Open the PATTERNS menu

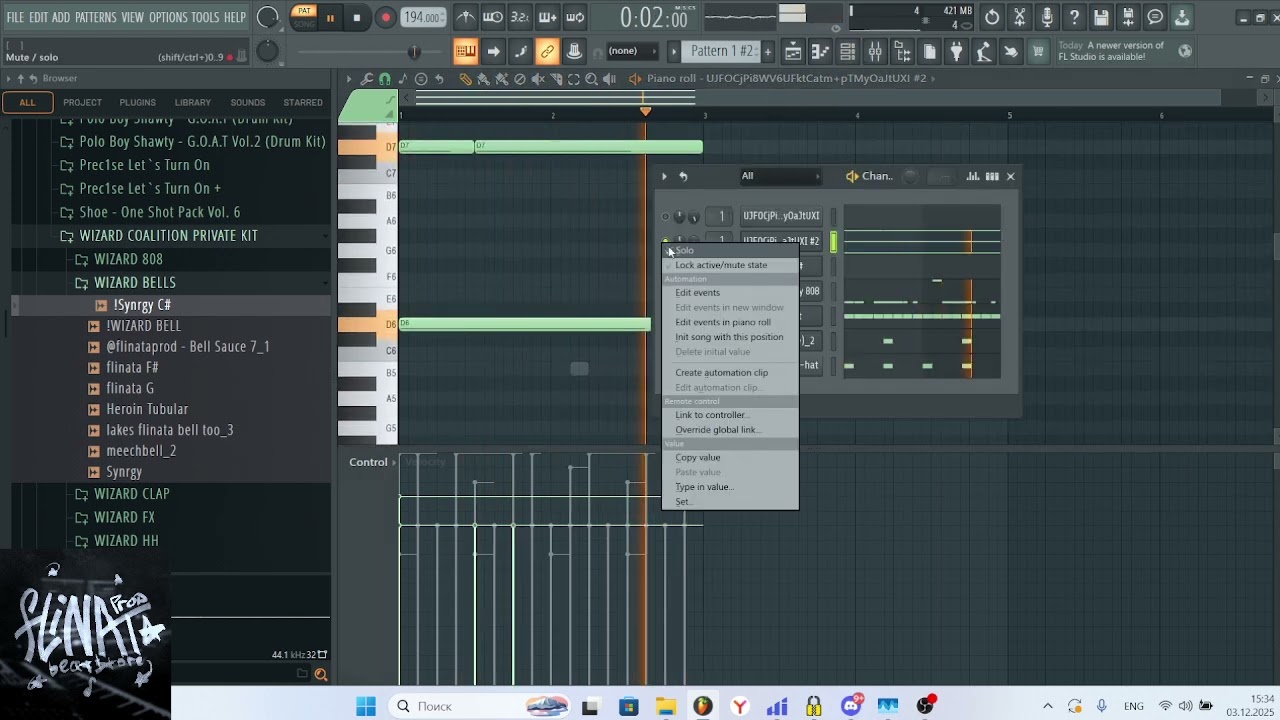pos(96,18)
